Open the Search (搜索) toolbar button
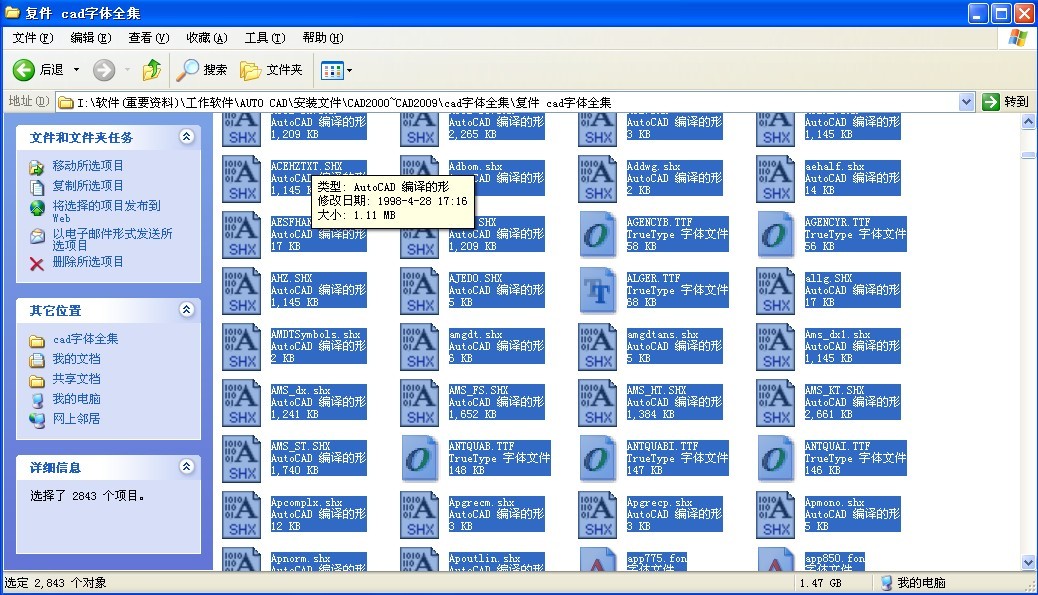 pyautogui.click(x=201, y=69)
